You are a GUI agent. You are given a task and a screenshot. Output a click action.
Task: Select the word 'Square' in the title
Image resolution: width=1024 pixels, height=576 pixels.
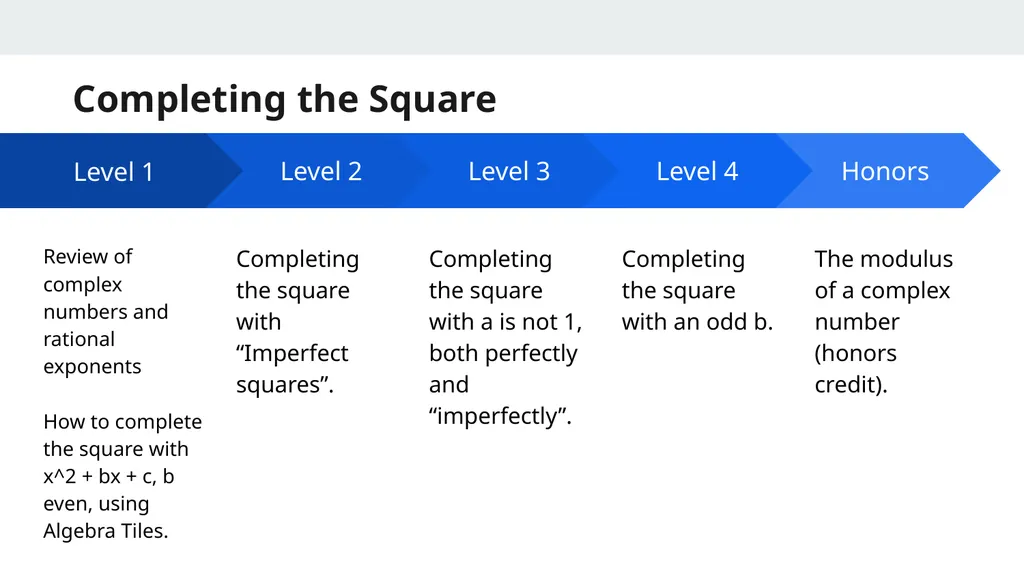coord(432,99)
